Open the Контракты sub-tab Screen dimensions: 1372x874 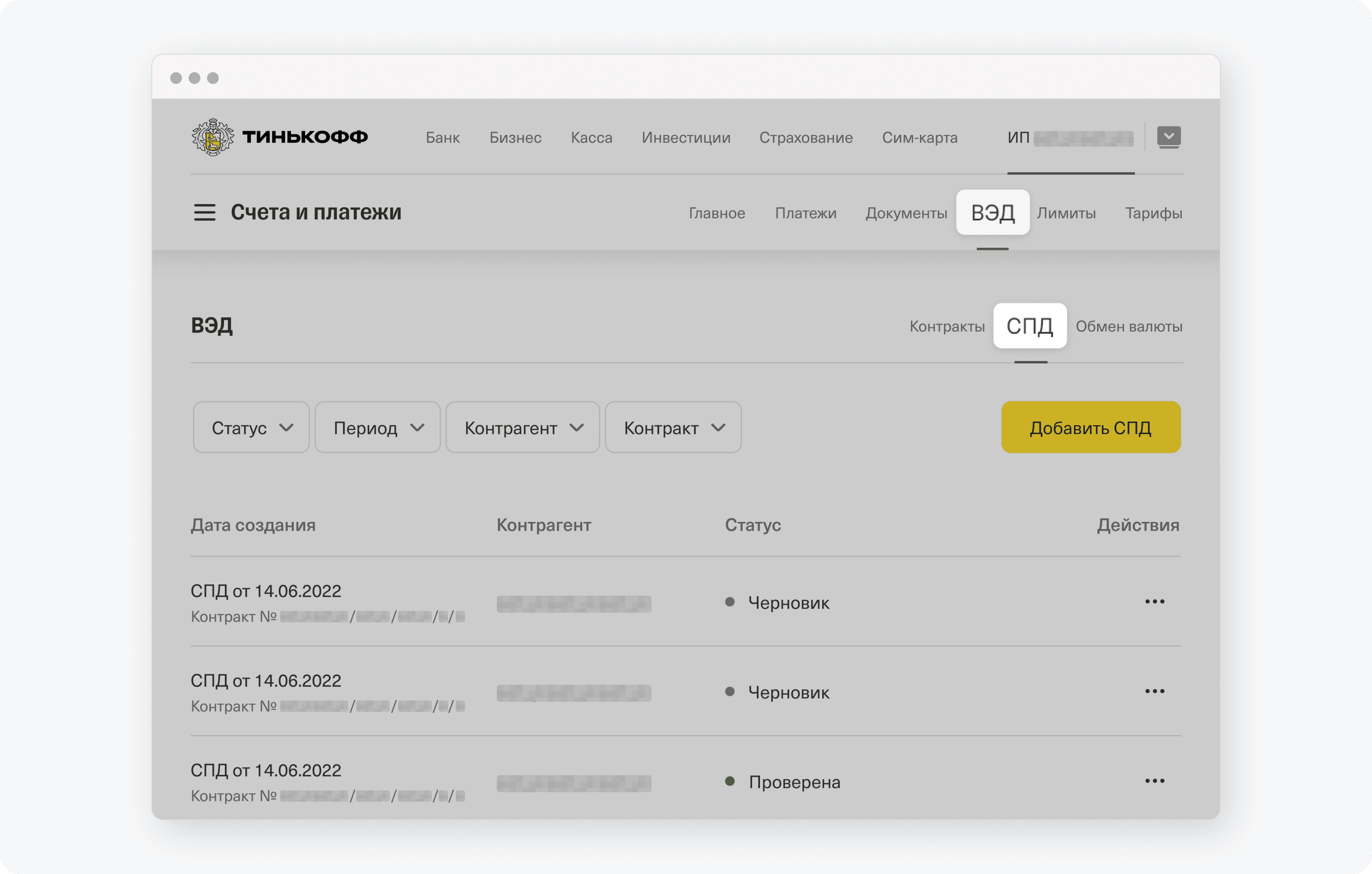coord(947,326)
